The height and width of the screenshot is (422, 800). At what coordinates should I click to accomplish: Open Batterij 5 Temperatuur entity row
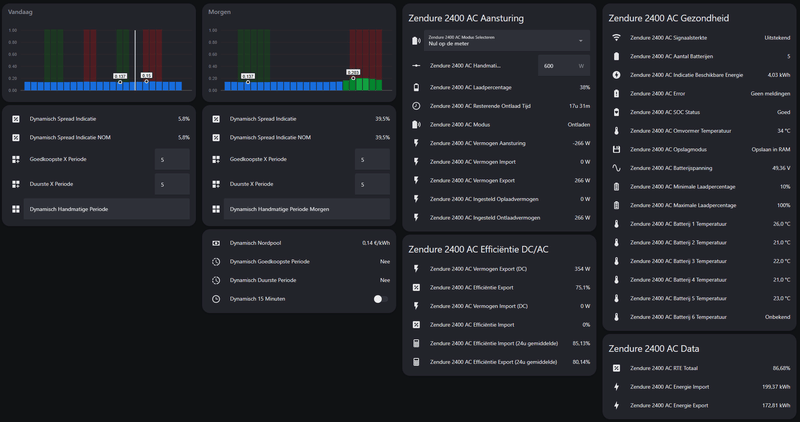pos(699,299)
